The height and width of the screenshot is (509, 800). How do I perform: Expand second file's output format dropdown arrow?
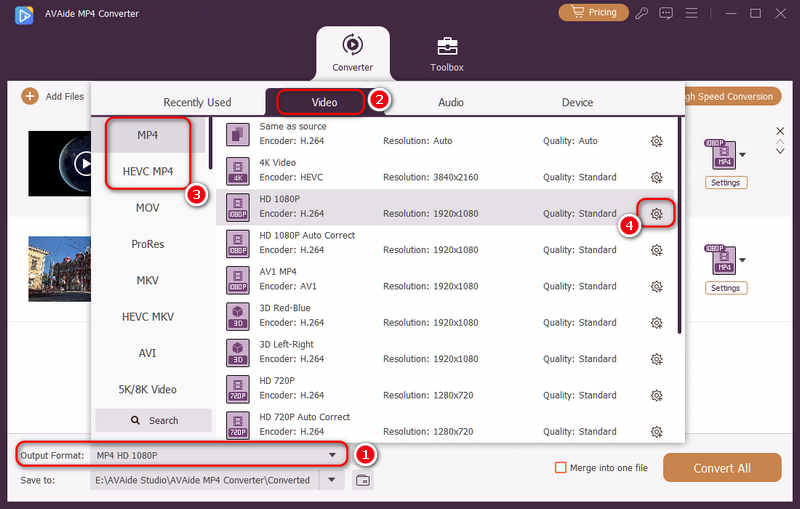[742, 260]
